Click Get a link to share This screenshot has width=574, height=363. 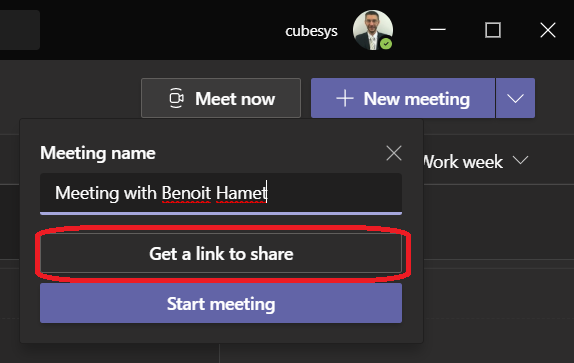click(221, 253)
